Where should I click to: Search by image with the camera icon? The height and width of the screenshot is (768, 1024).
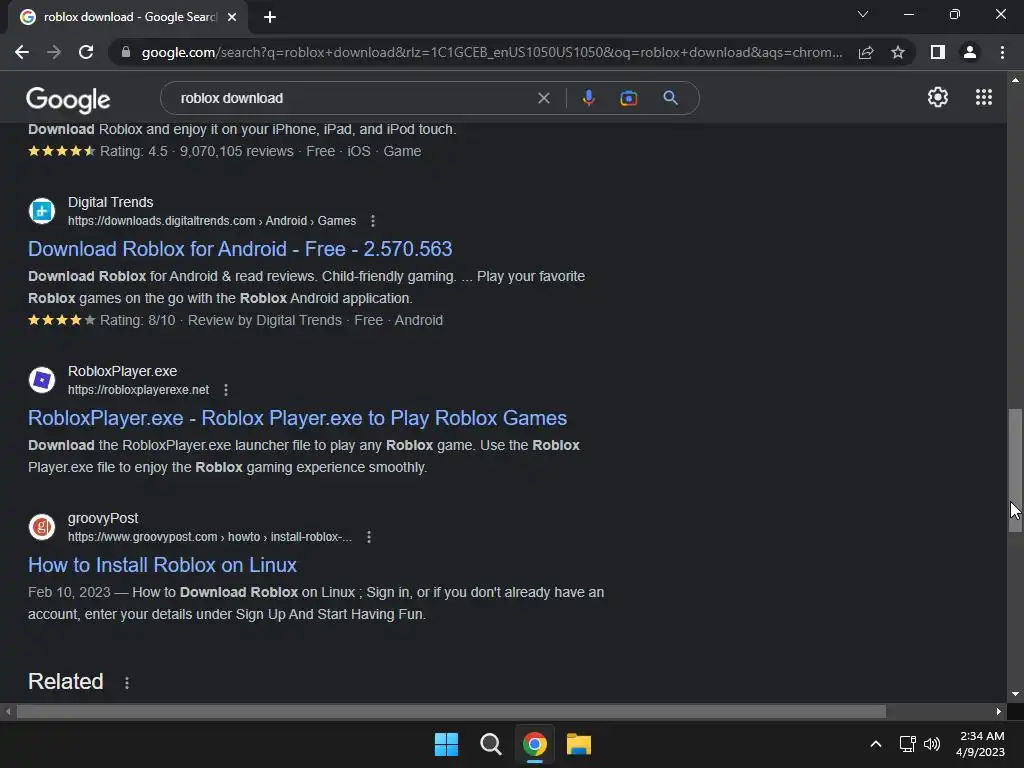coord(628,98)
